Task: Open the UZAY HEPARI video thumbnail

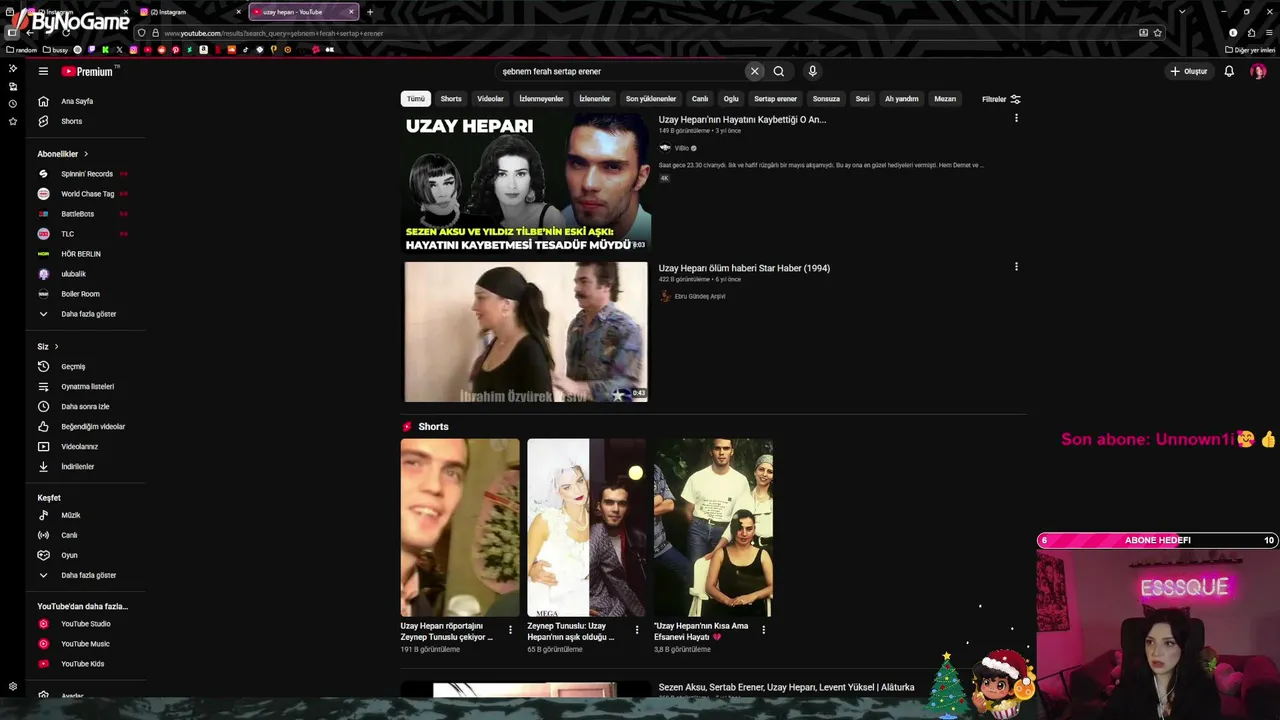Action: pos(526,183)
